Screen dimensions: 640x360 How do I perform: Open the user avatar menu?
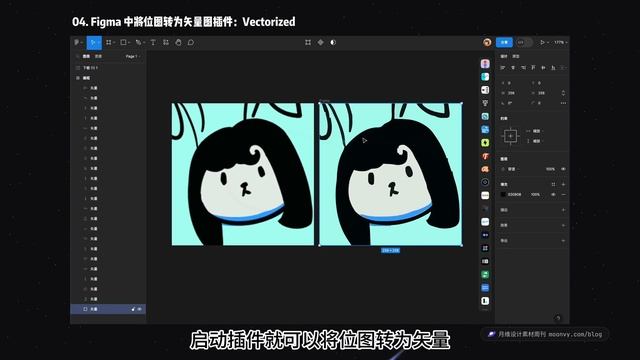pyautogui.click(x=487, y=42)
